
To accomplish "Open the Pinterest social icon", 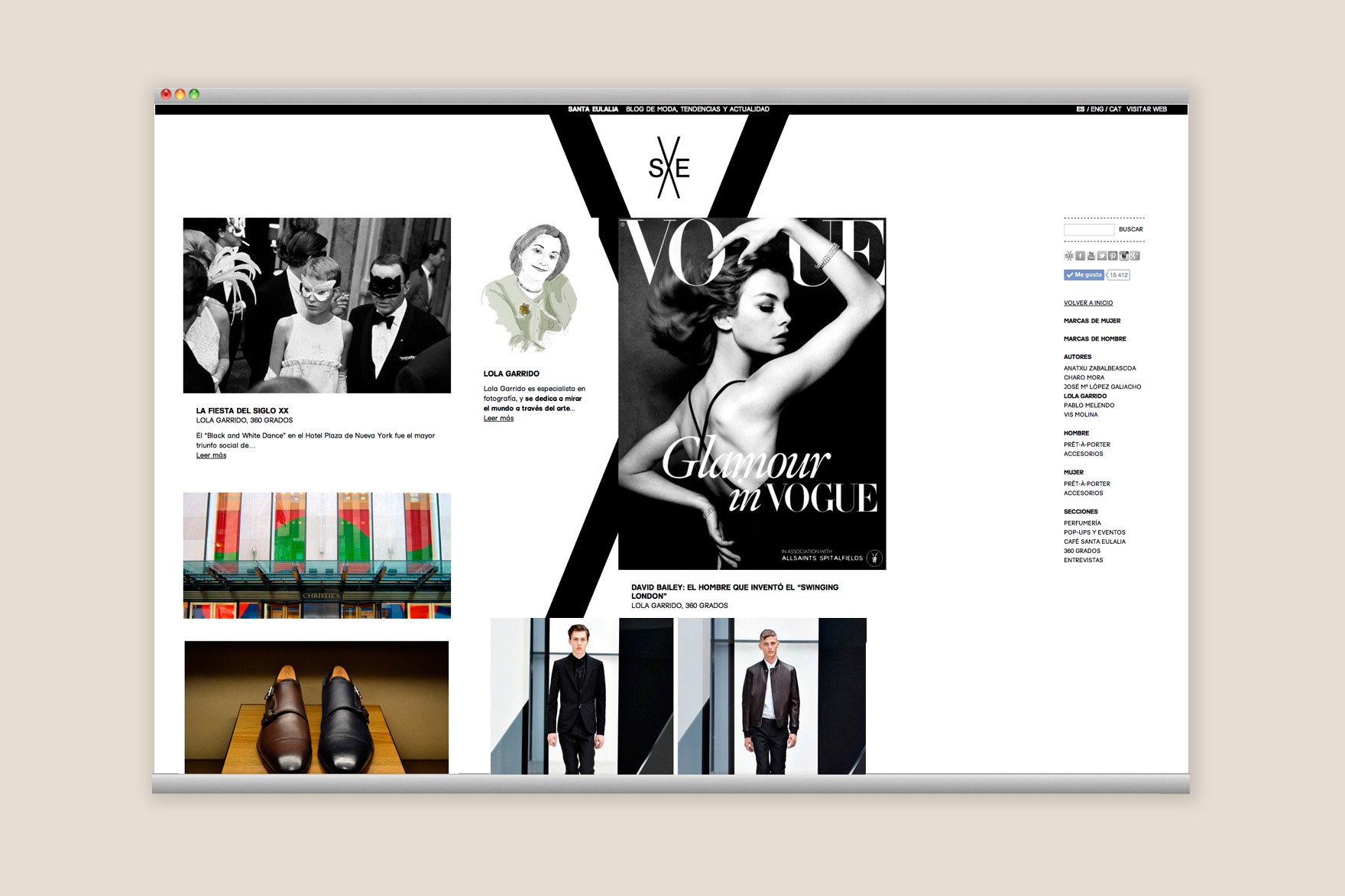I will click(x=1113, y=256).
